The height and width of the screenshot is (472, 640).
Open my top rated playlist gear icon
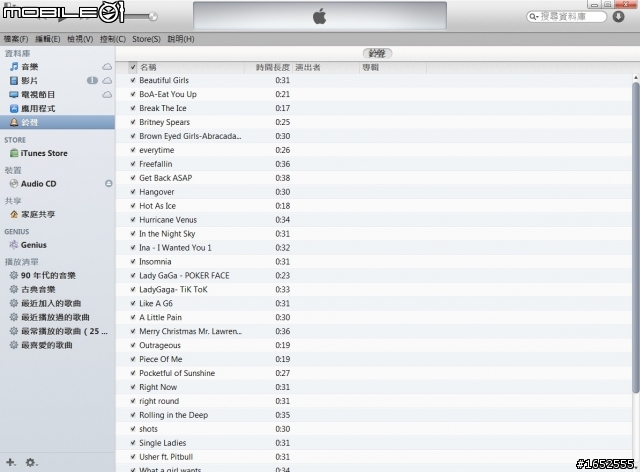coord(14,345)
